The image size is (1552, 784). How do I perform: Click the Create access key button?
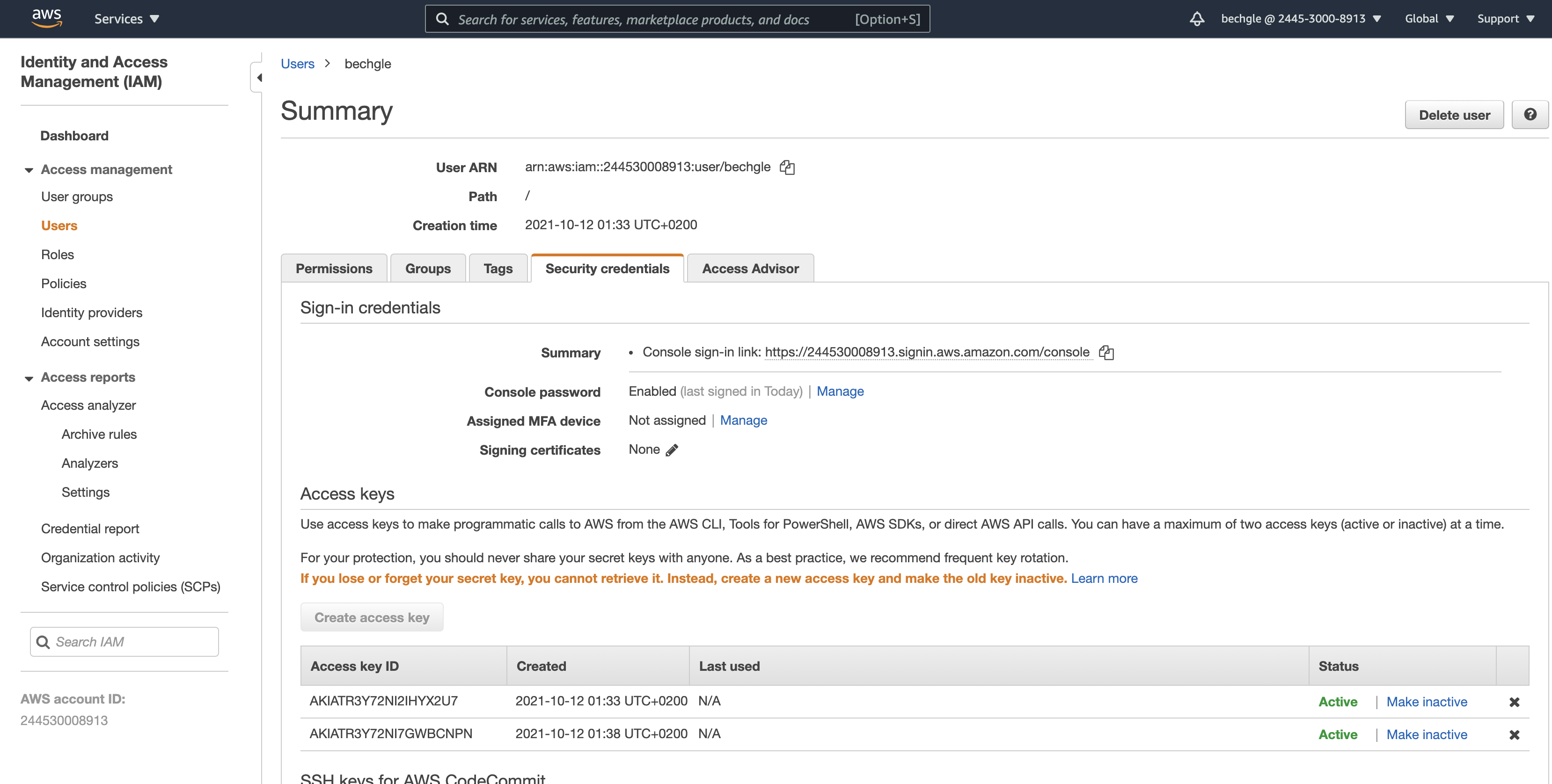[372, 617]
